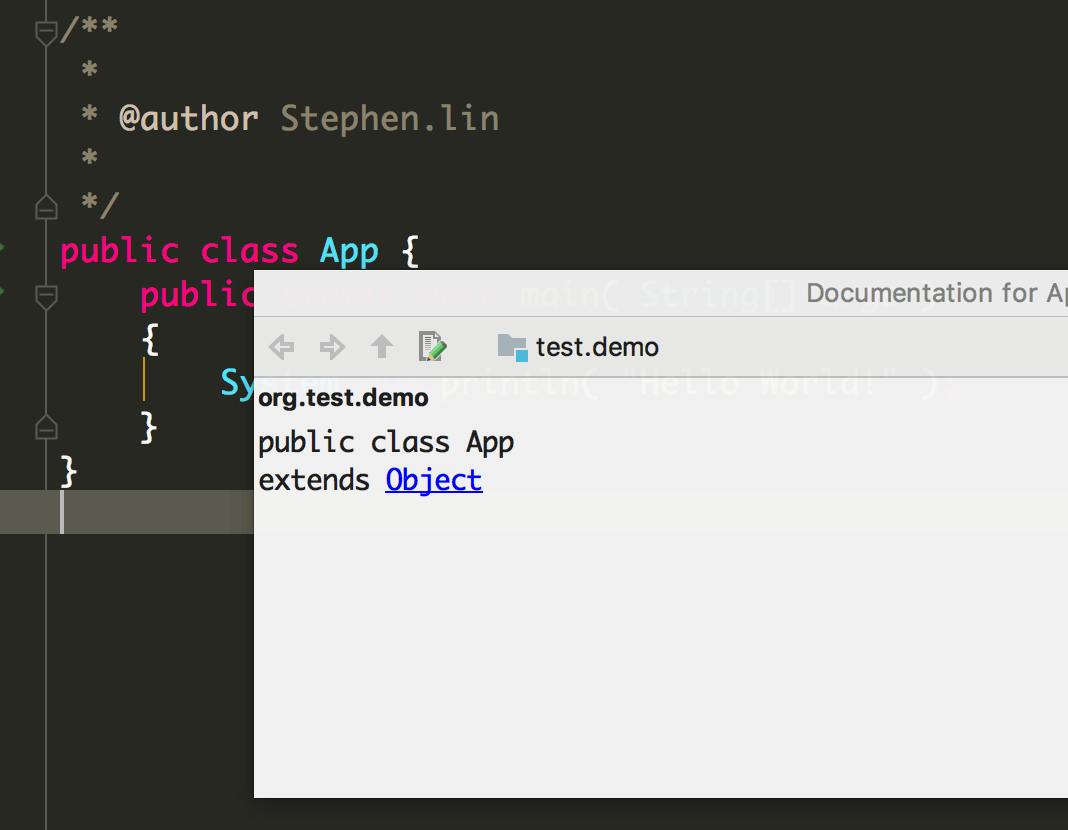Click the Forward arrow in documentation popup
This screenshot has width=1068, height=830.
point(332,347)
